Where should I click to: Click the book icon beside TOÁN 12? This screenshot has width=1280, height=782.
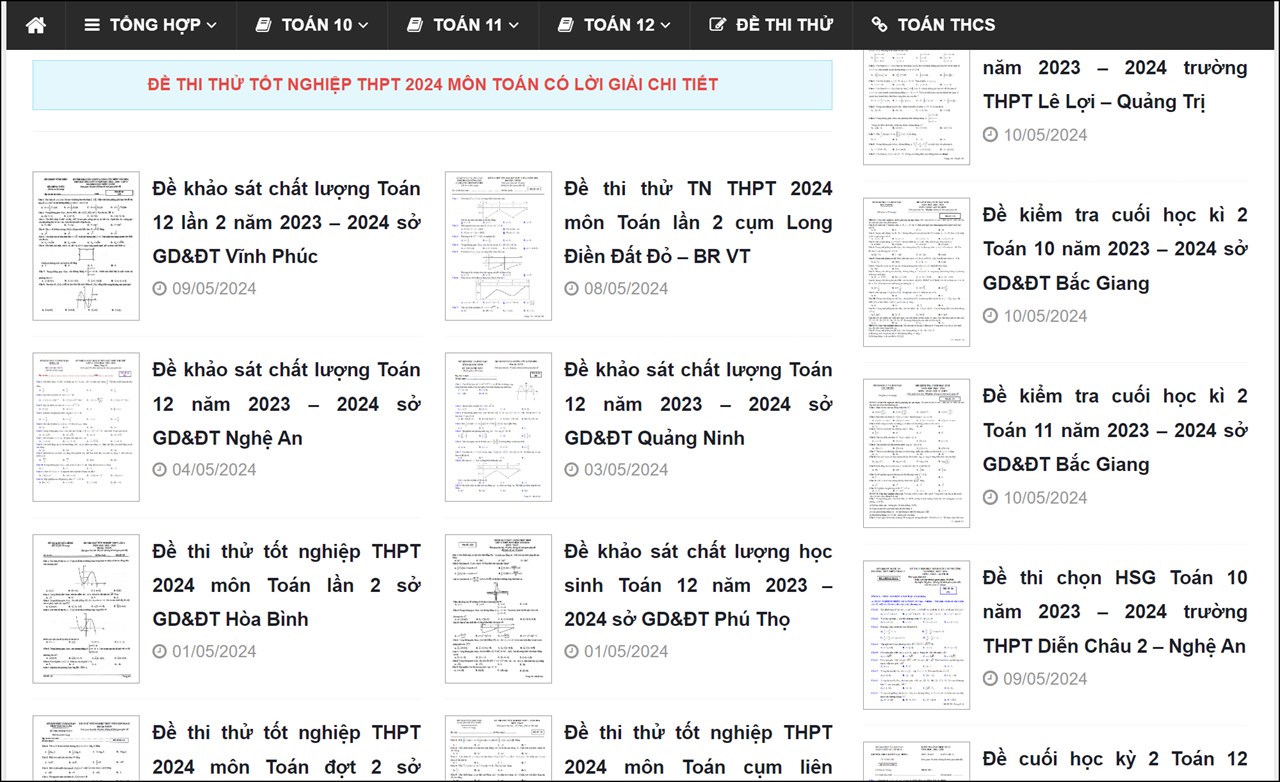[x=566, y=25]
